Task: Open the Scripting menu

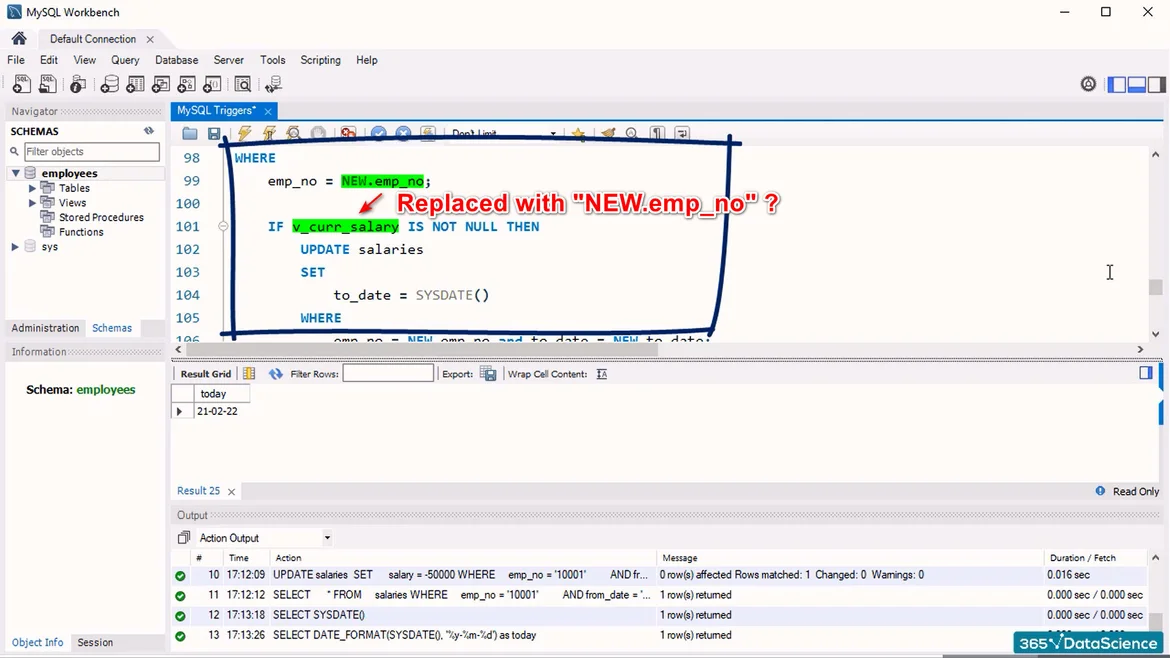Action: click(x=320, y=60)
